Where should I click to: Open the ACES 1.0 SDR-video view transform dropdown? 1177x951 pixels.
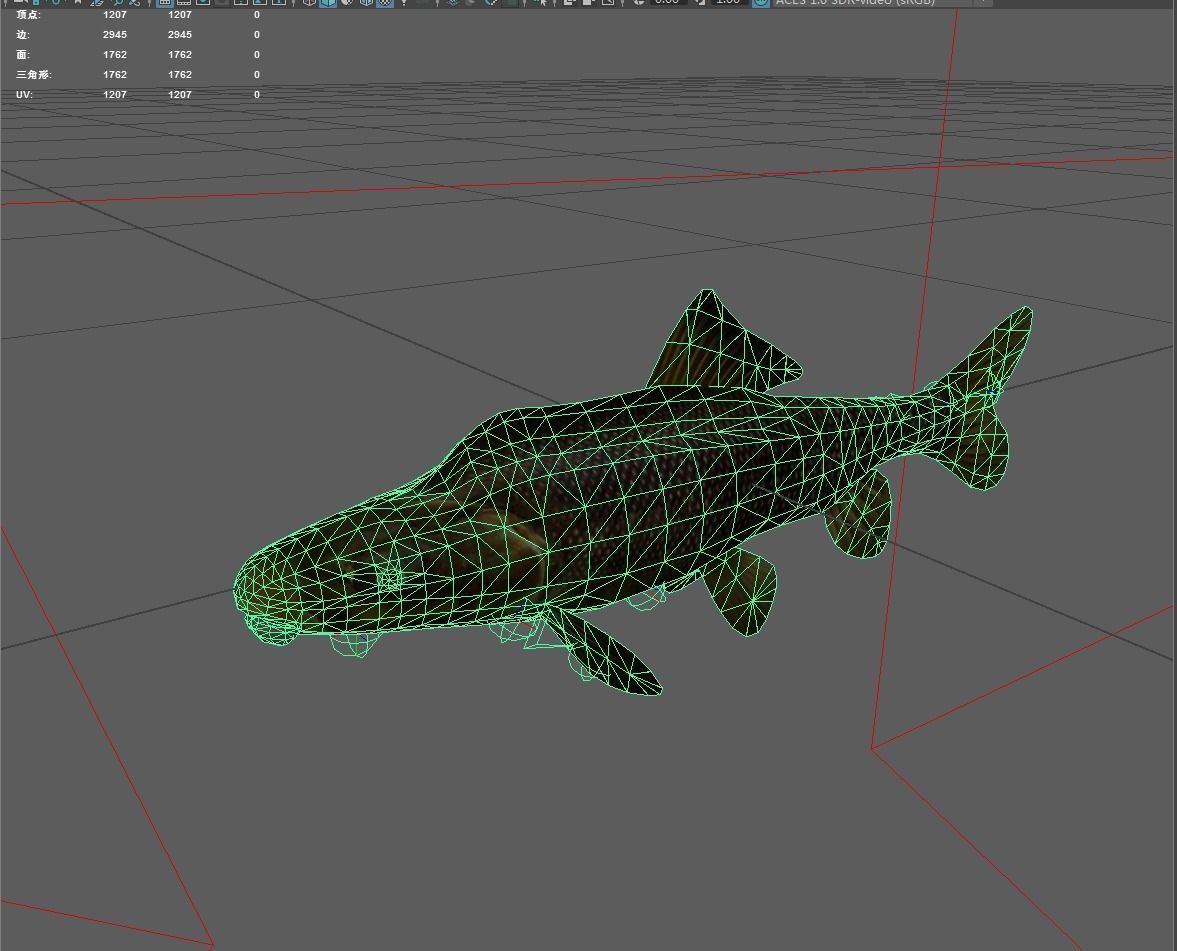point(882,2)
